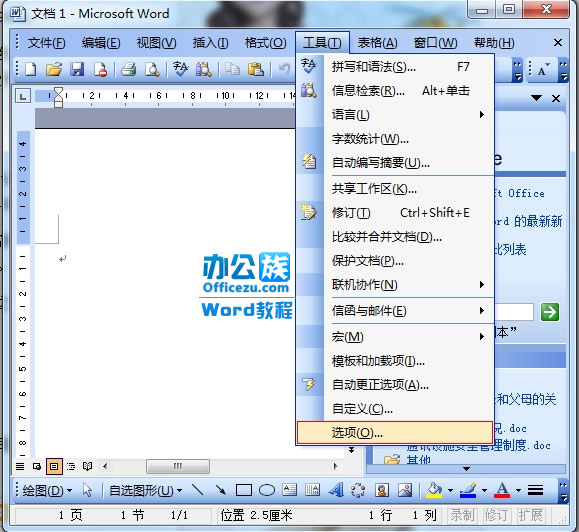579x532 pixels.
Task: Close the task pane with X
Action: coord(556,99)
